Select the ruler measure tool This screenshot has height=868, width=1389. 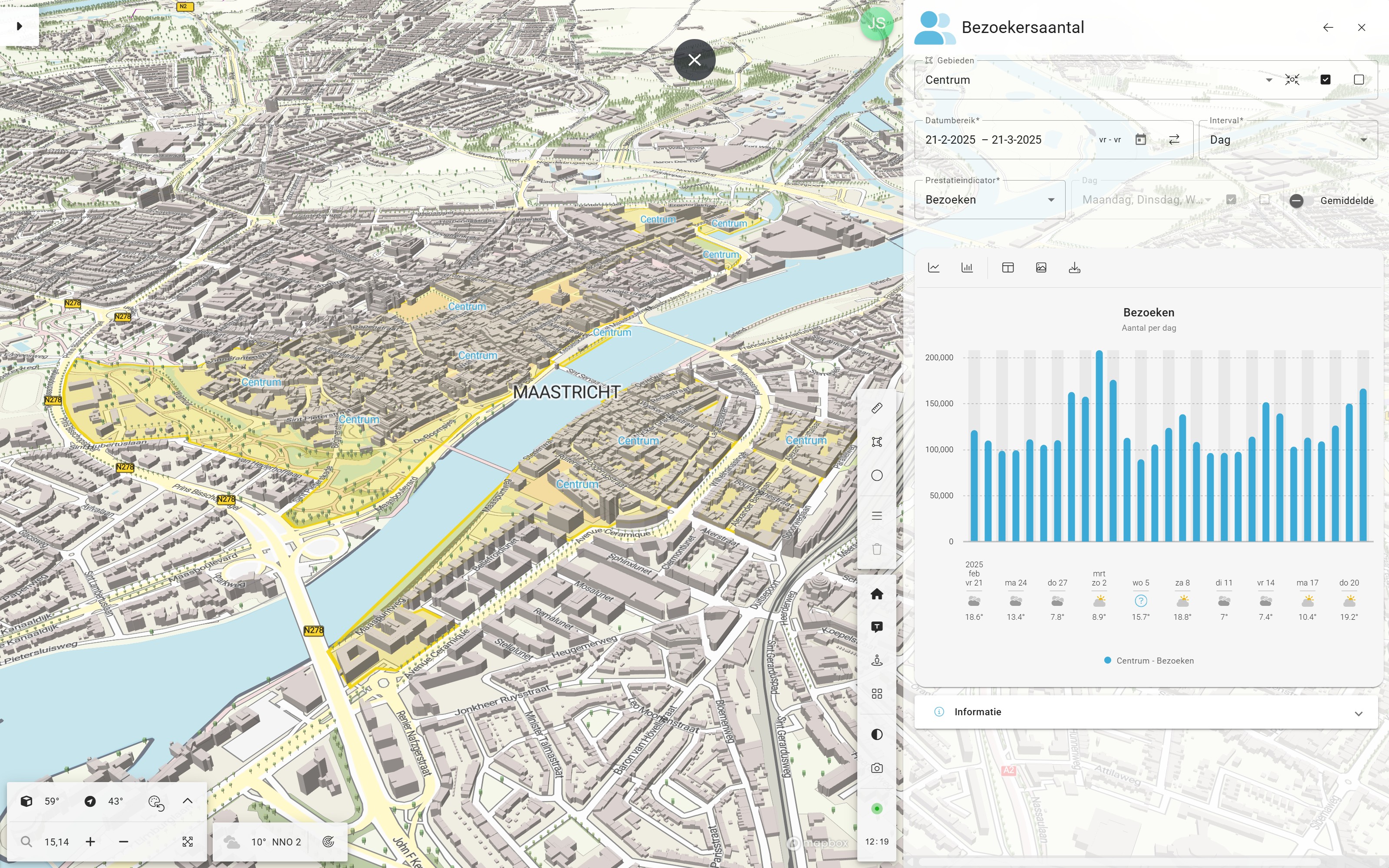pyautogui.click(x=876, y=408)
